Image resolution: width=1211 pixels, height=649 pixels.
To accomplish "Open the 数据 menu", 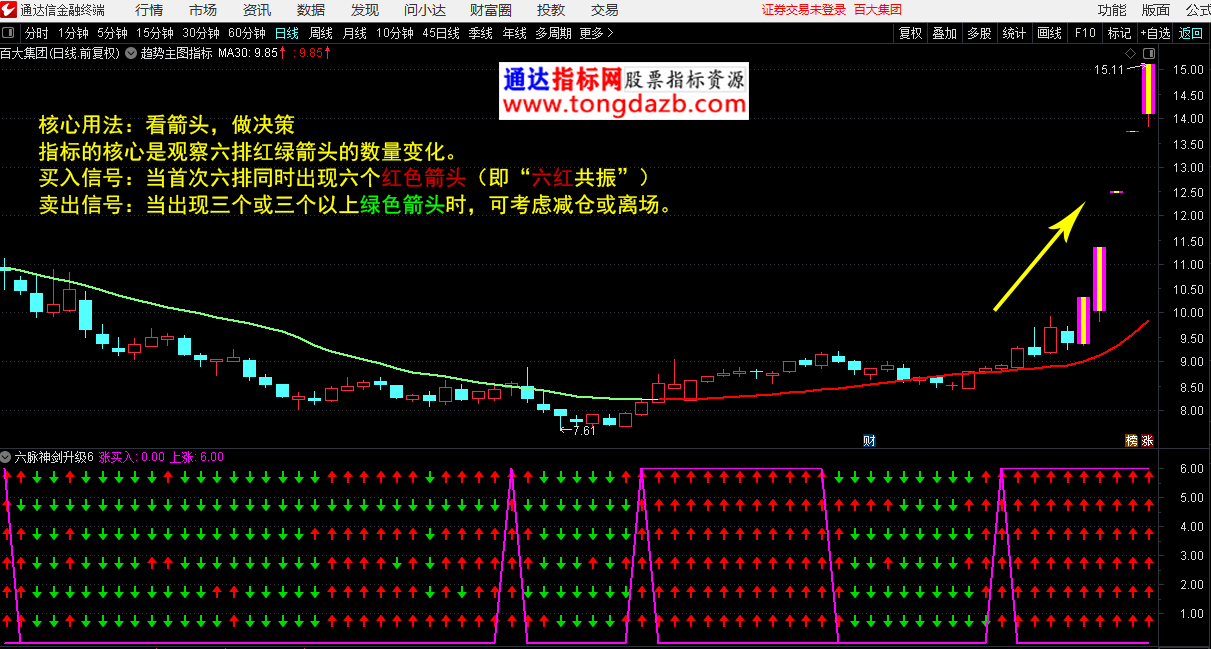I will pos(311,10).
